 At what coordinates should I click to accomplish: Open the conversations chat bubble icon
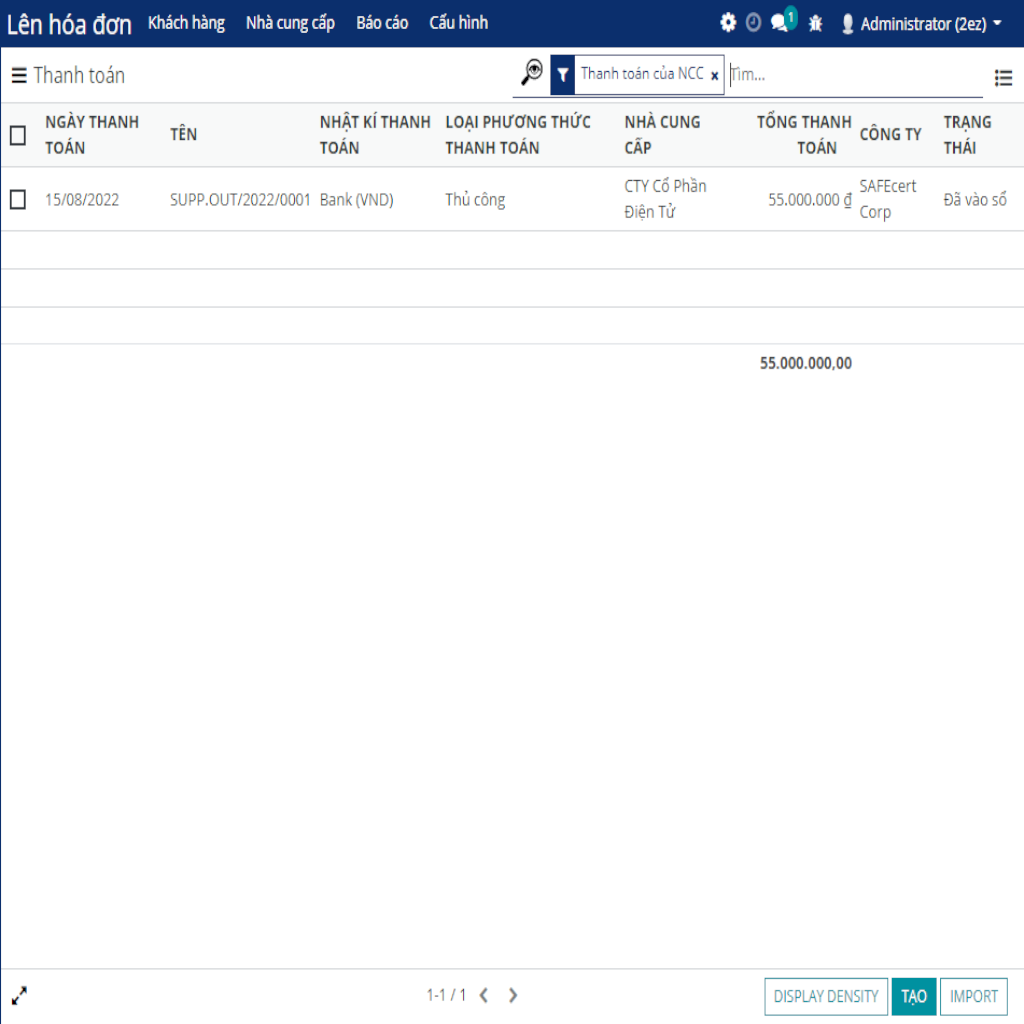click(x=781, y=23)
